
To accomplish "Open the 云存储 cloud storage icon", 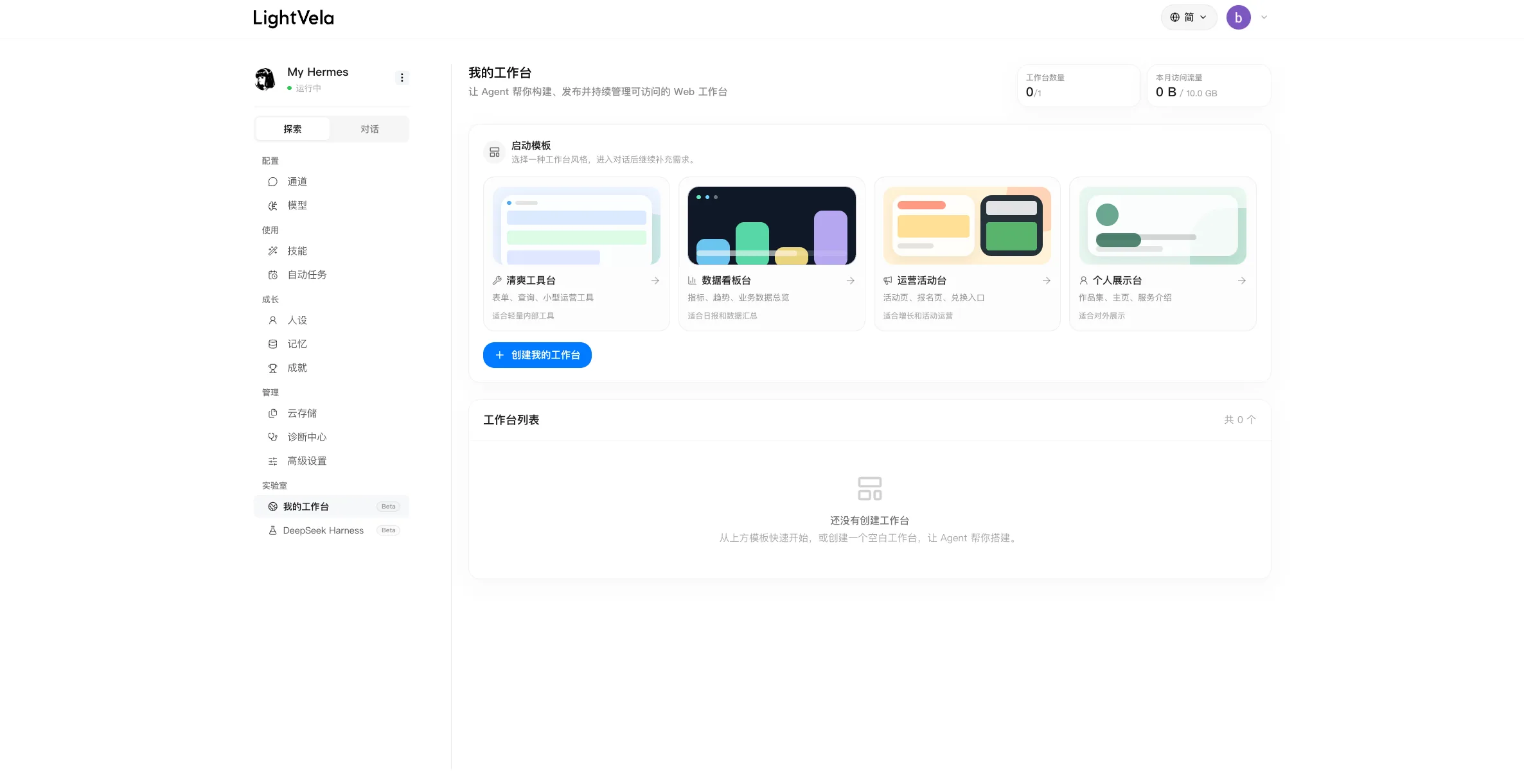I will (x=272, y=414).
